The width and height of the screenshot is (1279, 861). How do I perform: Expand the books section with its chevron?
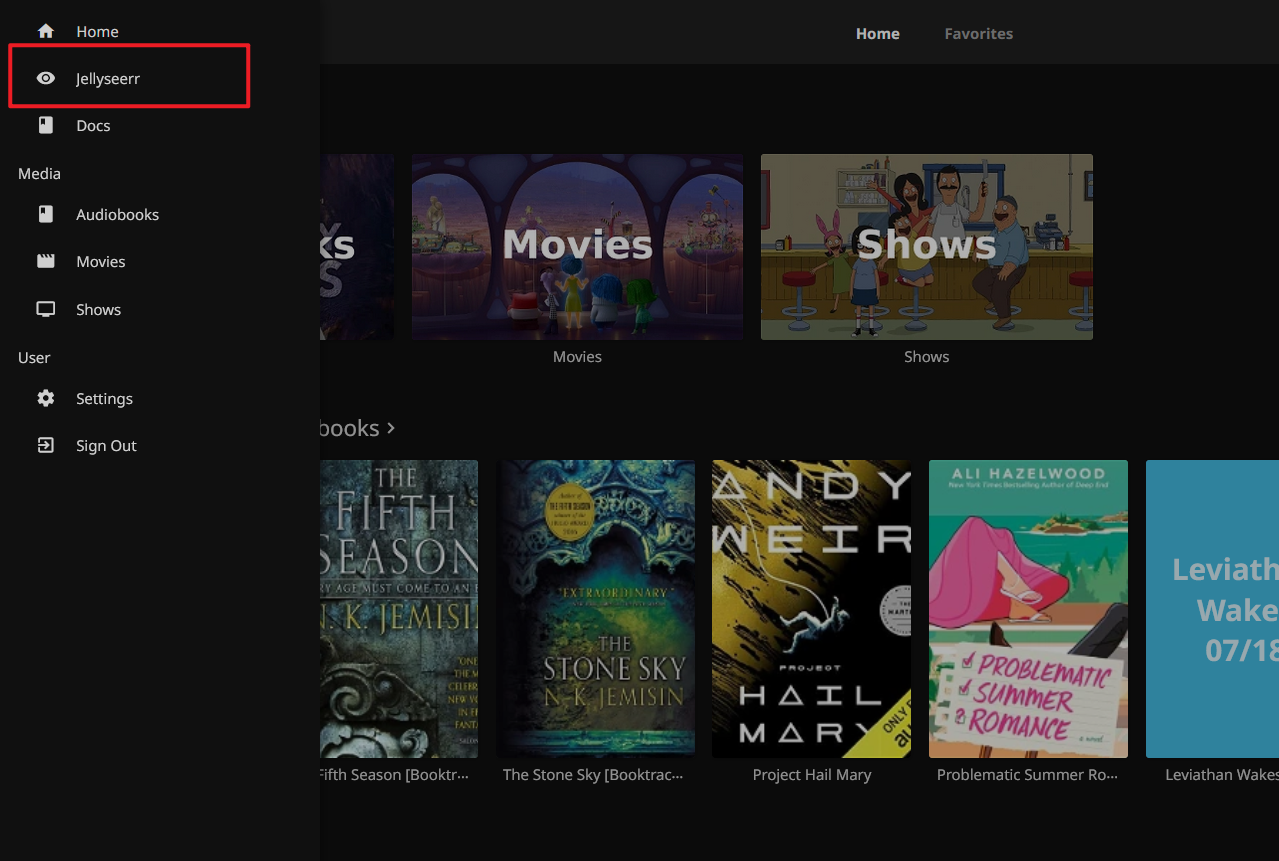(390, 428)
